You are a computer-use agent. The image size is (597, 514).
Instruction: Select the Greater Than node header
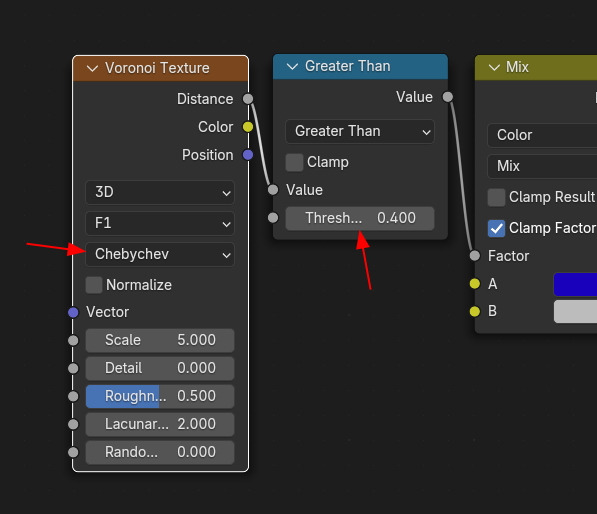tap(360, 67)
